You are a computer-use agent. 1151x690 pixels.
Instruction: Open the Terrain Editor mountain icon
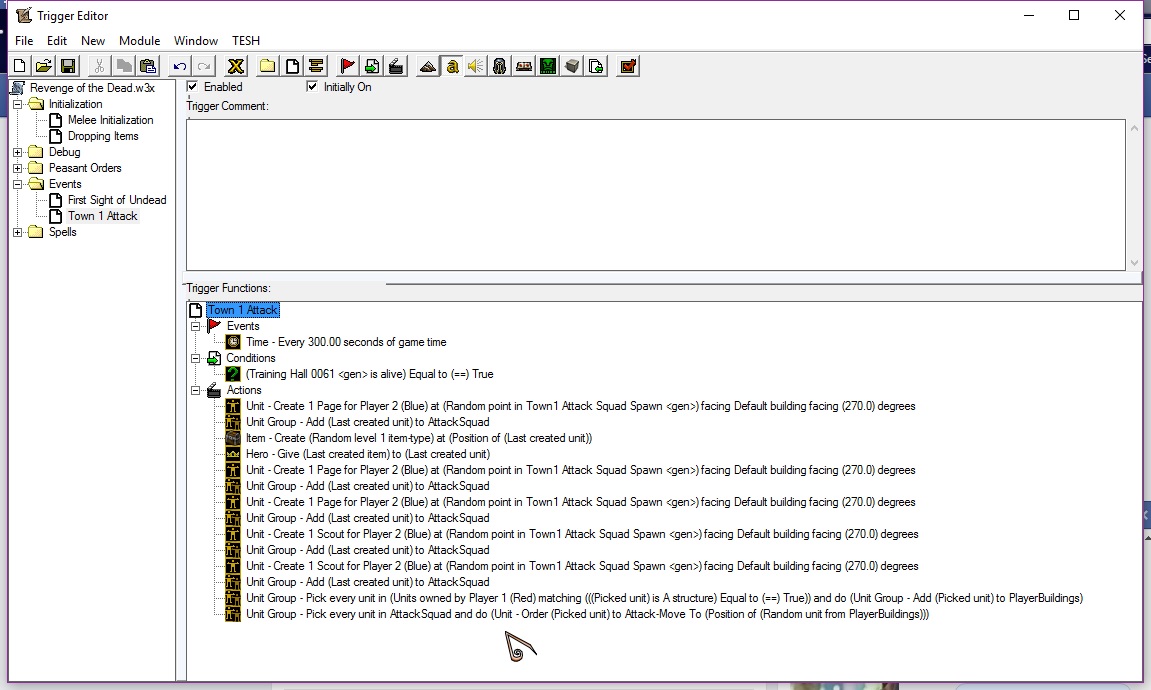click(428, 67)
